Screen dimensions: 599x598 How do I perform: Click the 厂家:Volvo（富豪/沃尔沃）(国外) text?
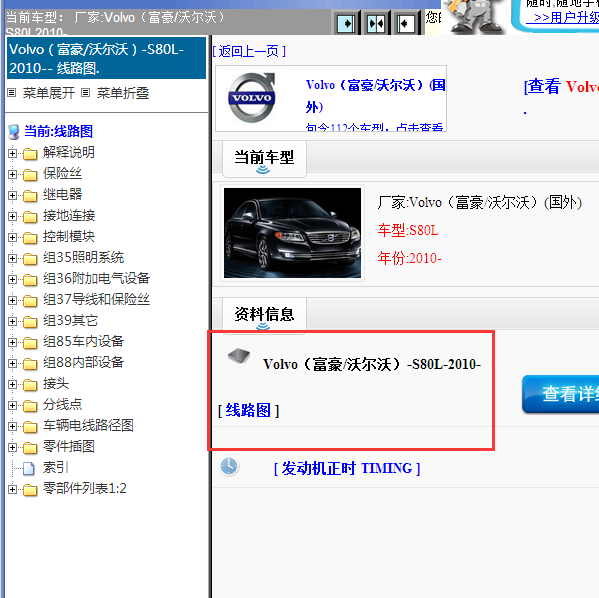click(480, 203)
